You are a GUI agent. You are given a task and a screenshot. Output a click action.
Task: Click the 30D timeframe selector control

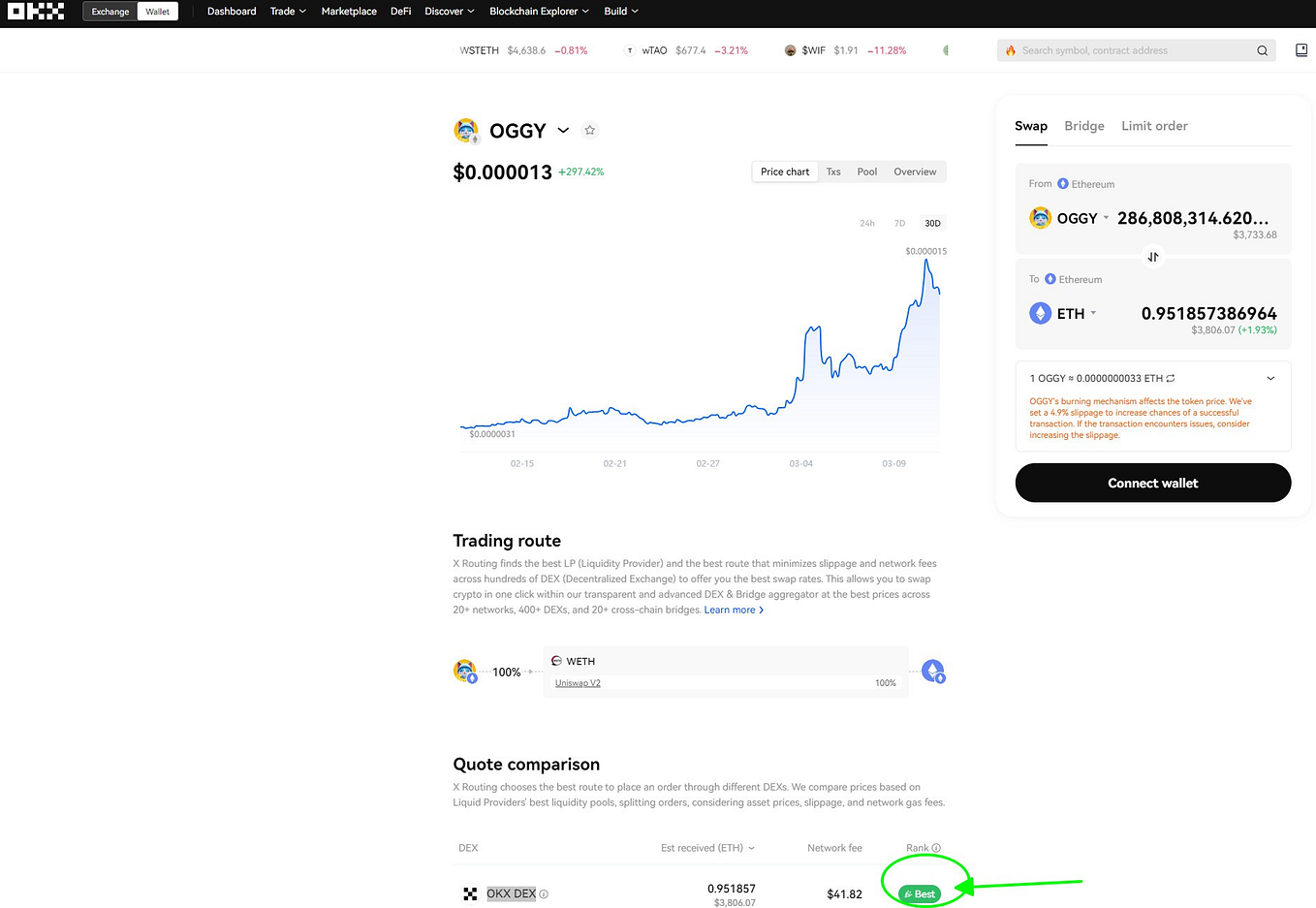point(932,223)
